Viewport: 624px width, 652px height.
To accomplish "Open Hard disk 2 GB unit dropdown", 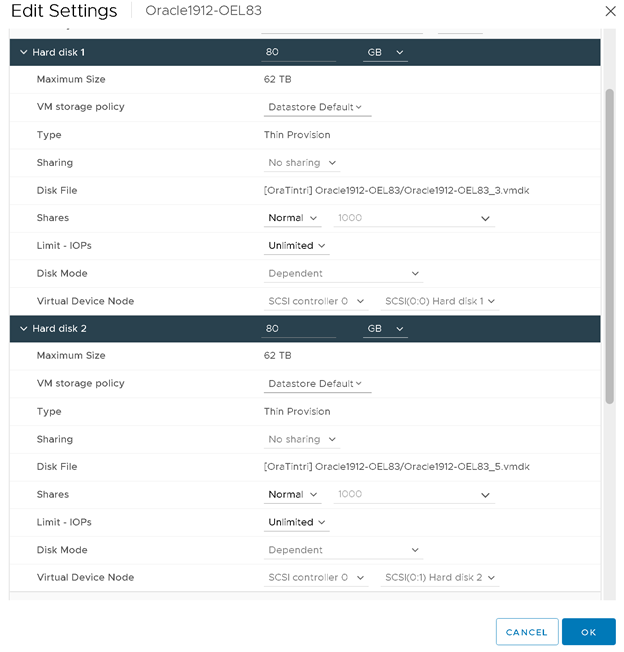I will (385, 328).
